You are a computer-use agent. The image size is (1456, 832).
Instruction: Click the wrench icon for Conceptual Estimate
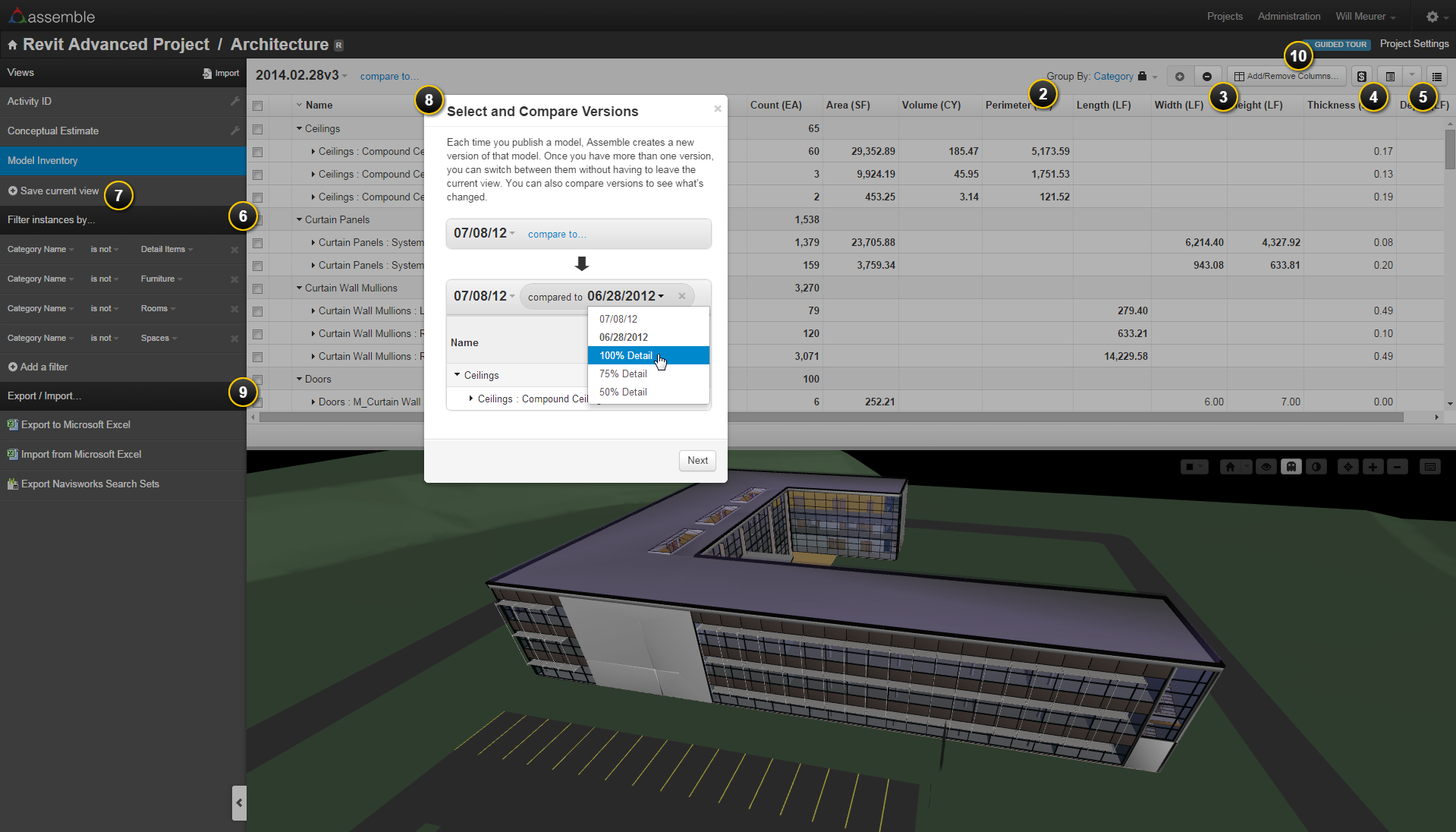(x=234, y=131)
